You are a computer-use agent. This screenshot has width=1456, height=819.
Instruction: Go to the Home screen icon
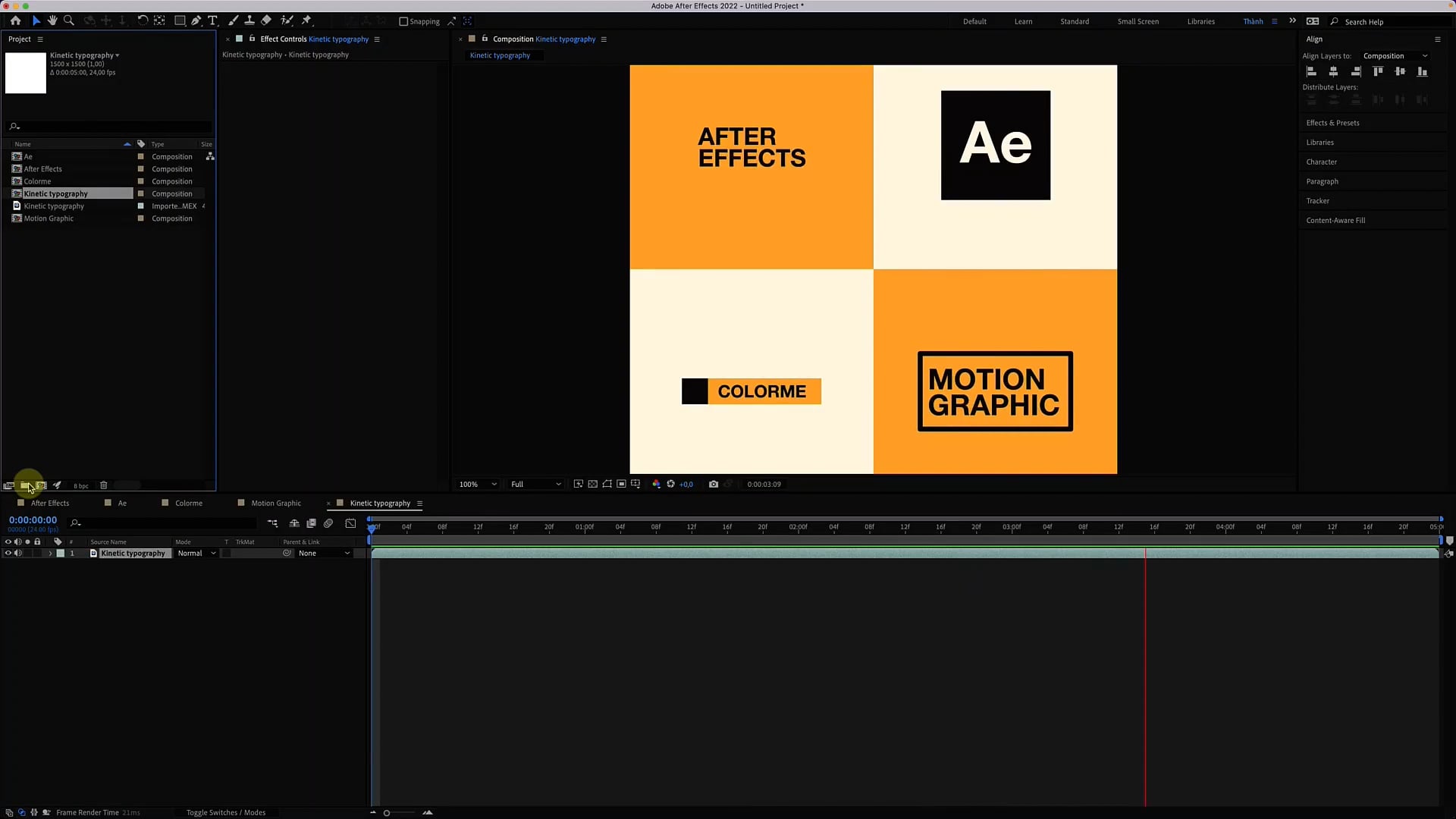pos(15,20)
